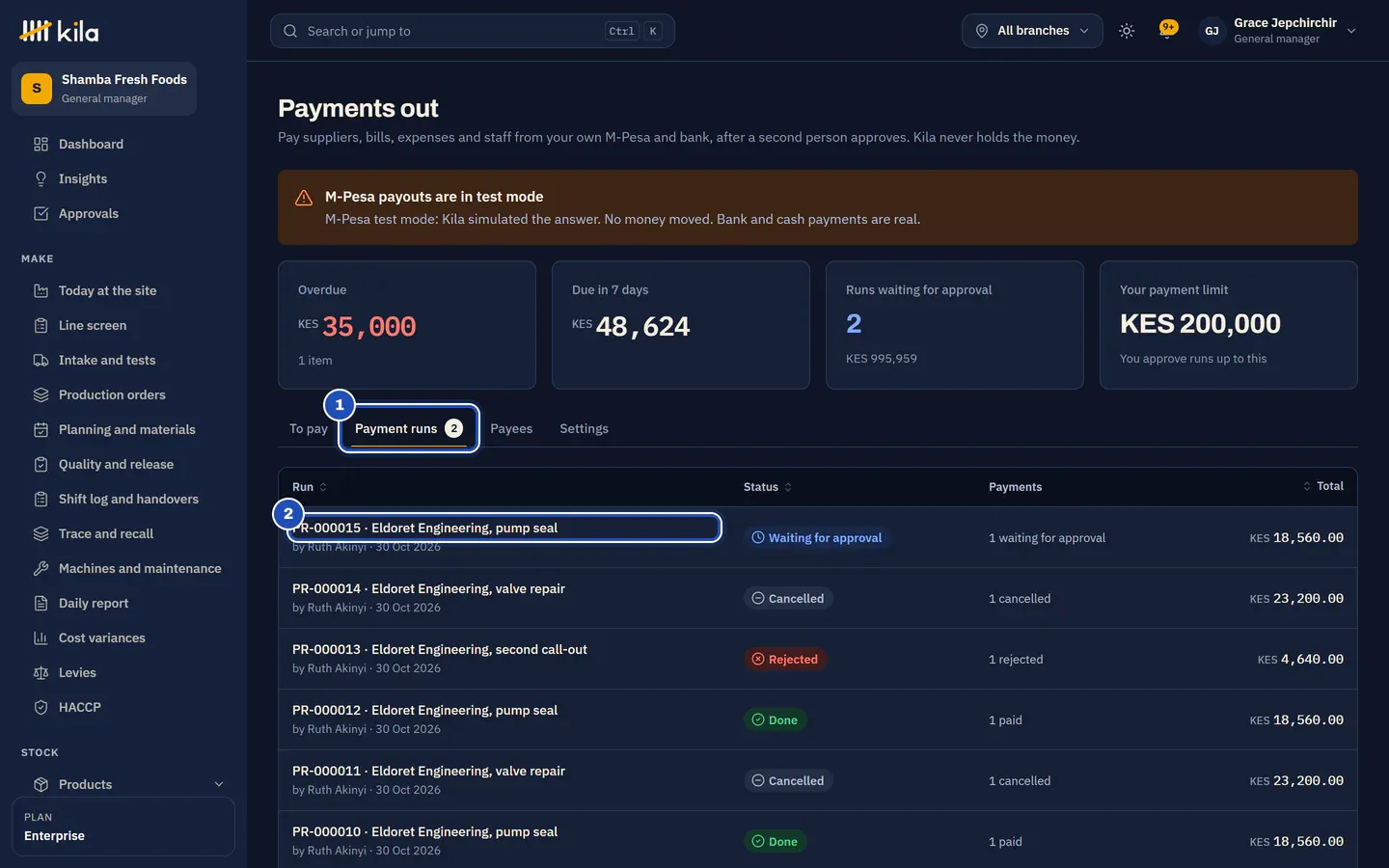Select the Payment runs tab
Screen dimensions: 1389x868
tap(409, 428)
